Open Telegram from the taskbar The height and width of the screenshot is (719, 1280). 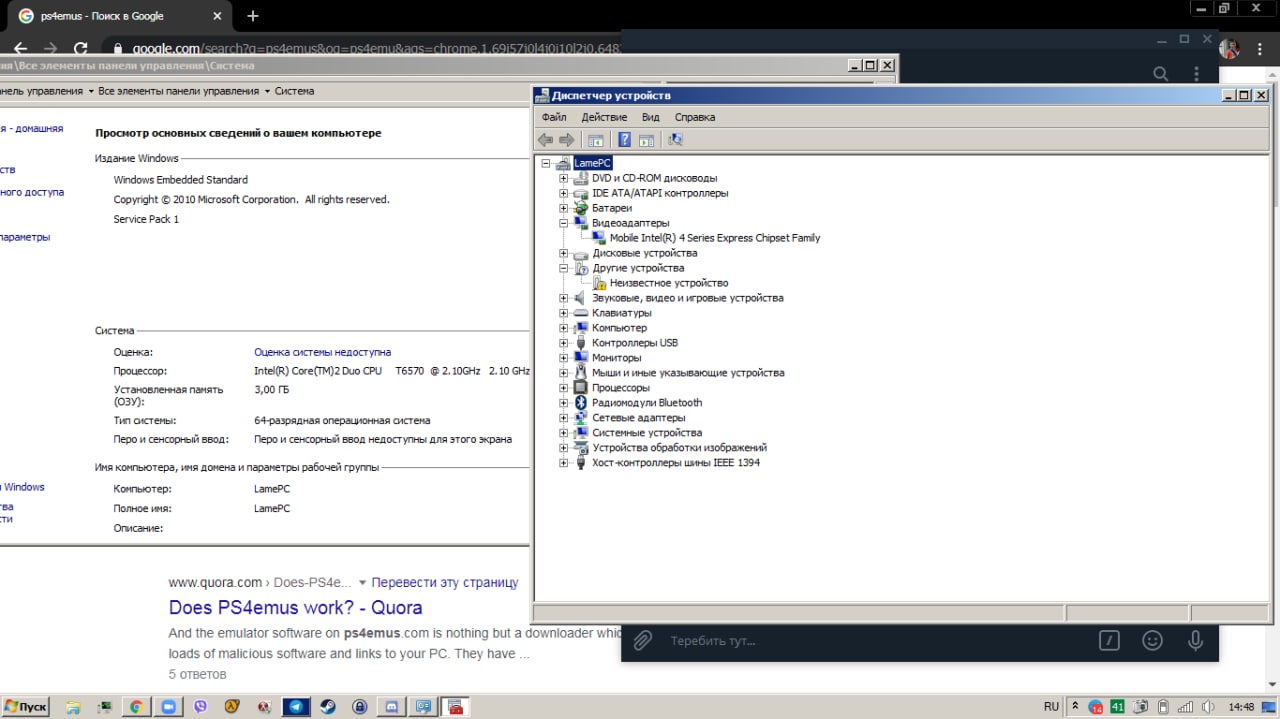pos(296,707)
